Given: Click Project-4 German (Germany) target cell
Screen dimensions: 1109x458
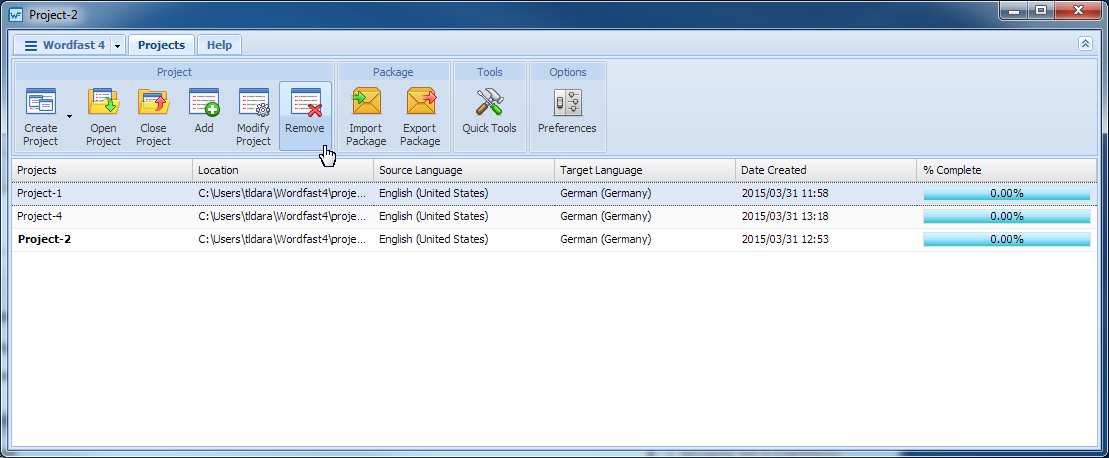Looking at the screenshot, I should click(x=606, y=216).
